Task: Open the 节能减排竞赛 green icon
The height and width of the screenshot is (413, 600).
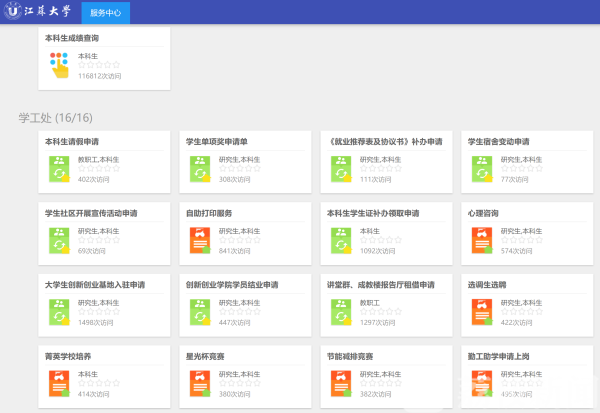Action: (340, 382)
